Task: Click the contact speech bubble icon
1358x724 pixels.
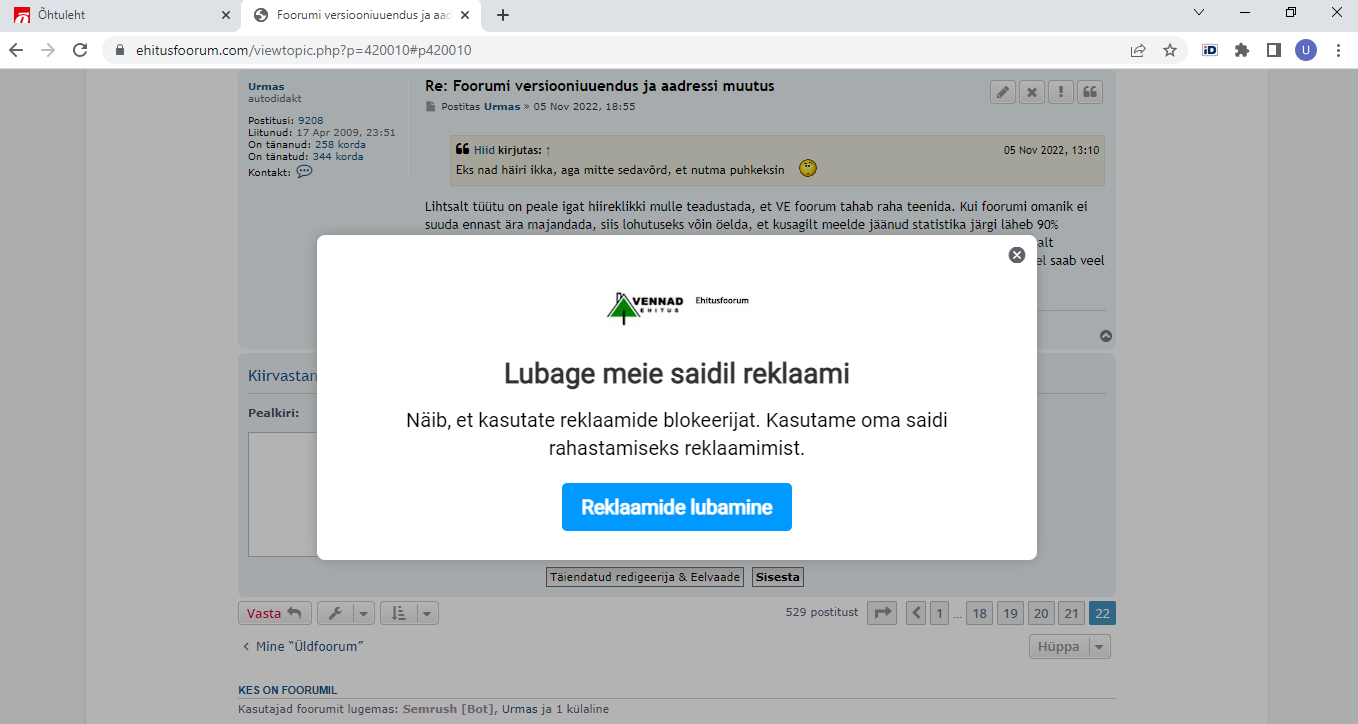Action: (304, 172)
